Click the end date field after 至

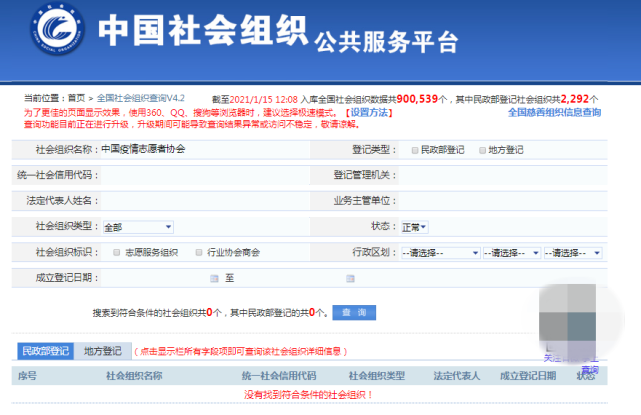tap(291, 278)
